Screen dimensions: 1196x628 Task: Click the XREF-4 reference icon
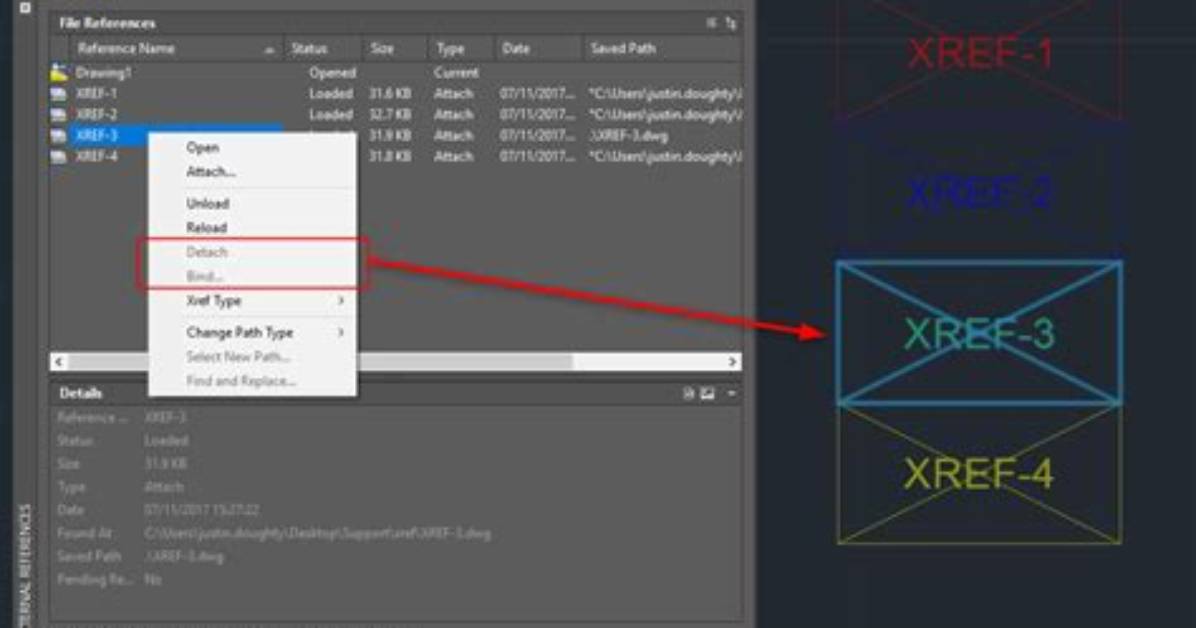pyautogui.click(x=59, y=156)
